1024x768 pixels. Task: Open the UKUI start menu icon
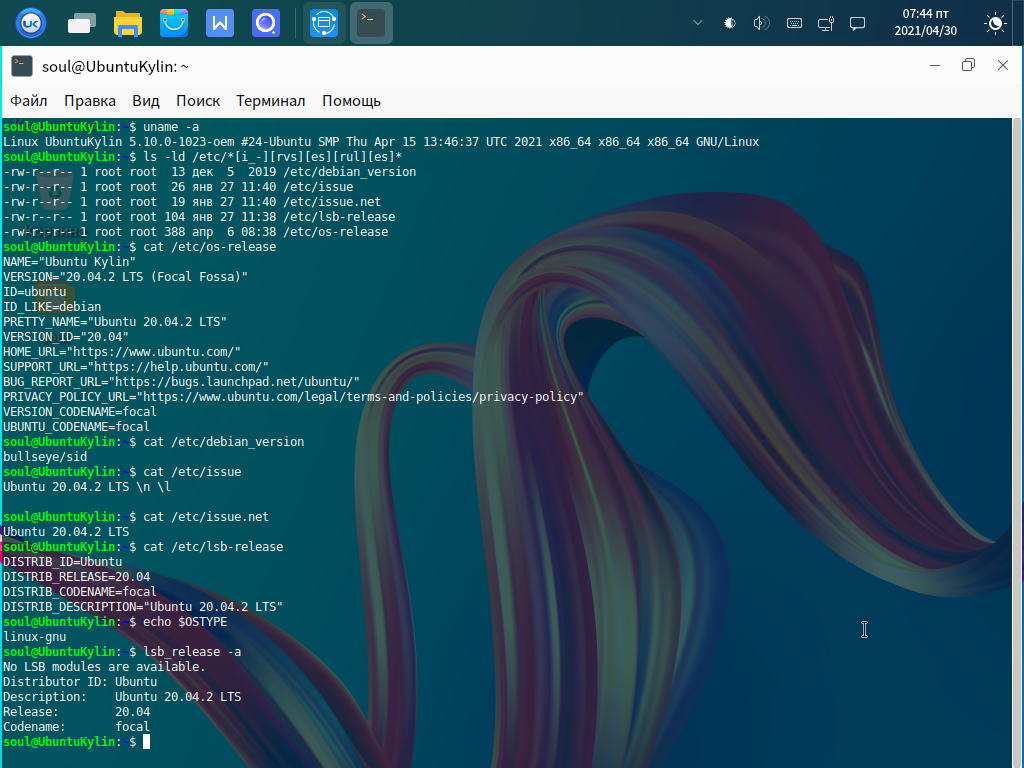[31, 24]
